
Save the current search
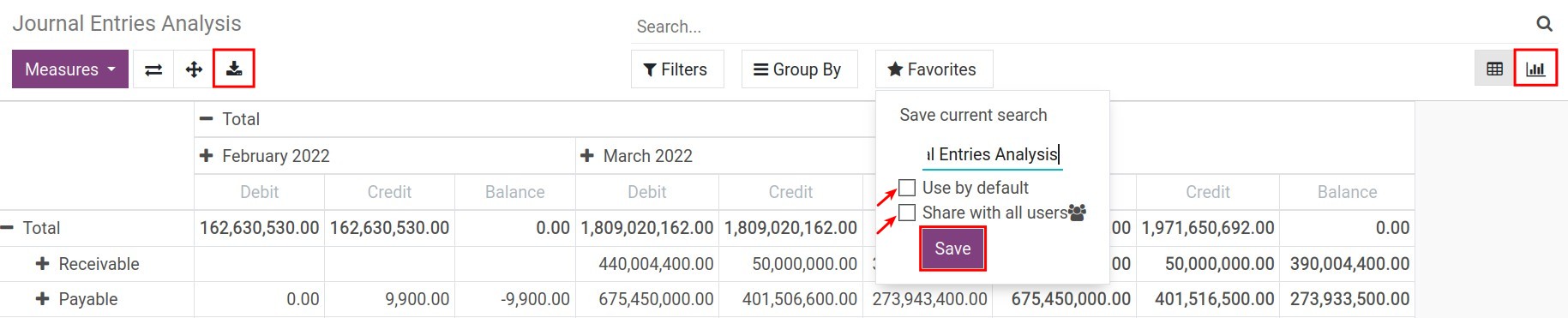(952, 249)
